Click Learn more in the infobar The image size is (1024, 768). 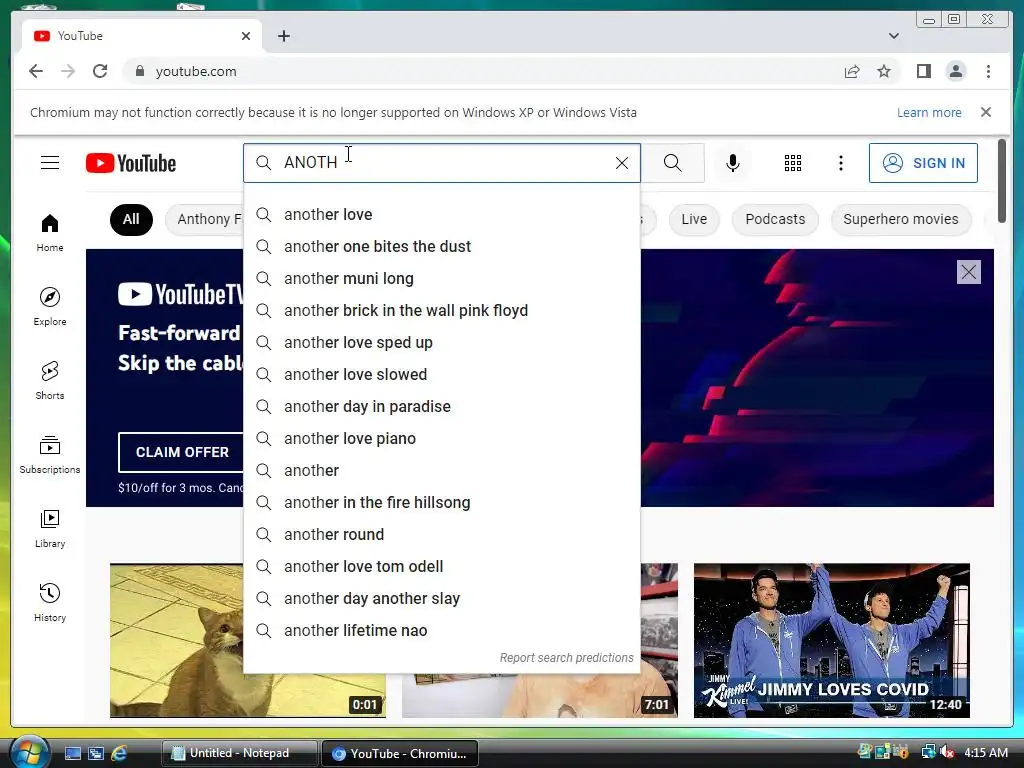[x=929, y=112]
